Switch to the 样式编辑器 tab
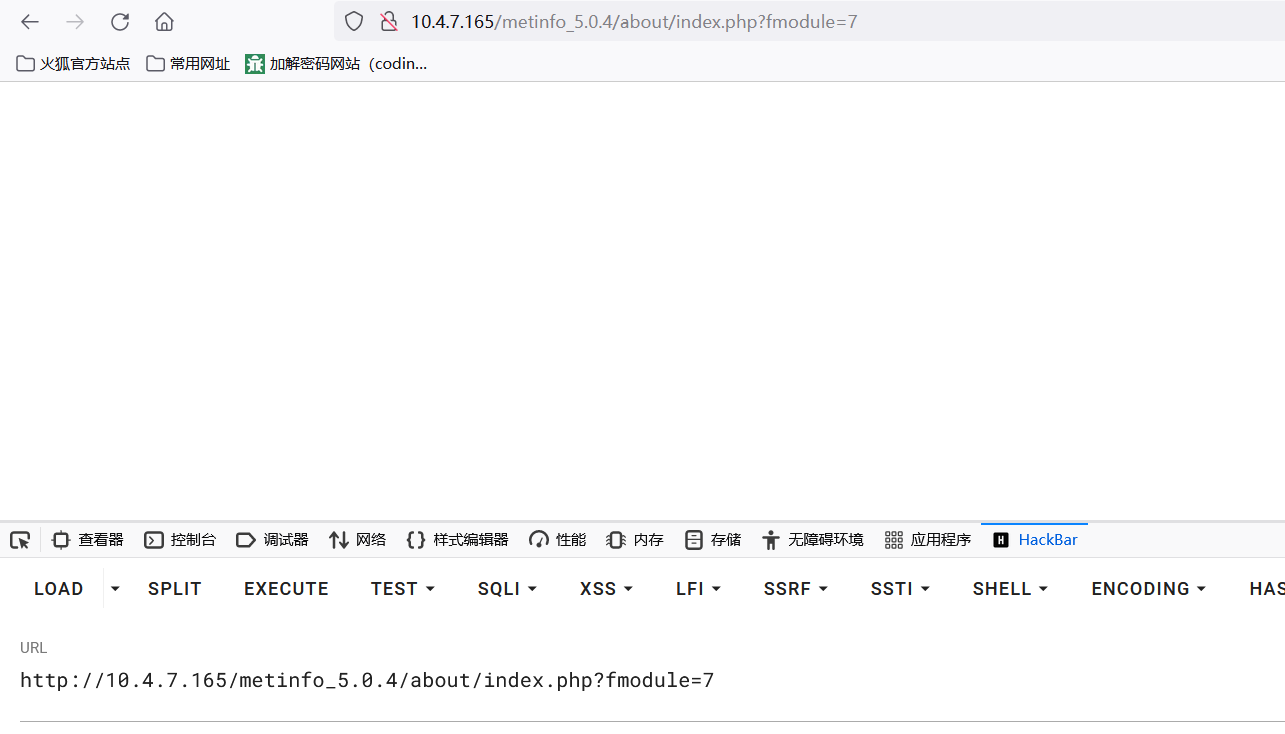1285x734 pixels. 457,540
